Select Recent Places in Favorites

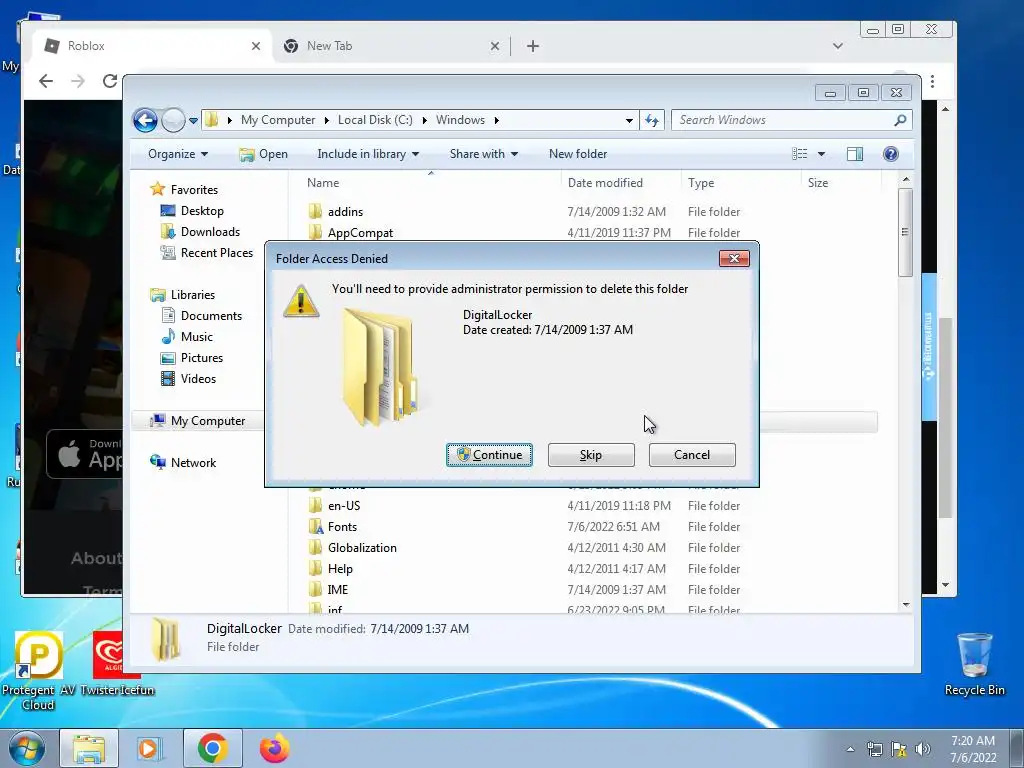click(x=216, y=253)
